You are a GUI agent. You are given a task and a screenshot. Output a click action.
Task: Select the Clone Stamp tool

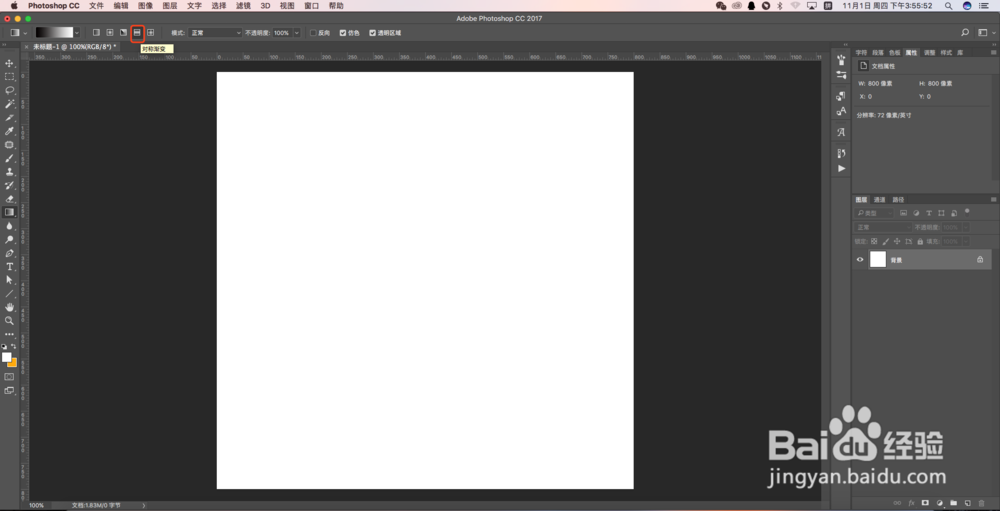click(x=10, y=172)
